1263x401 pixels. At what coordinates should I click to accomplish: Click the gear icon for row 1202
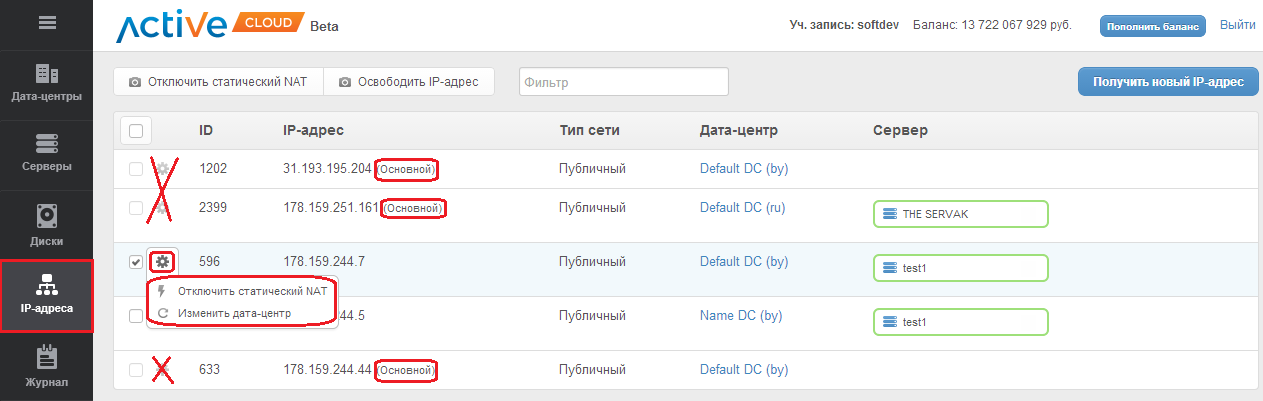(x=162, y=169)
